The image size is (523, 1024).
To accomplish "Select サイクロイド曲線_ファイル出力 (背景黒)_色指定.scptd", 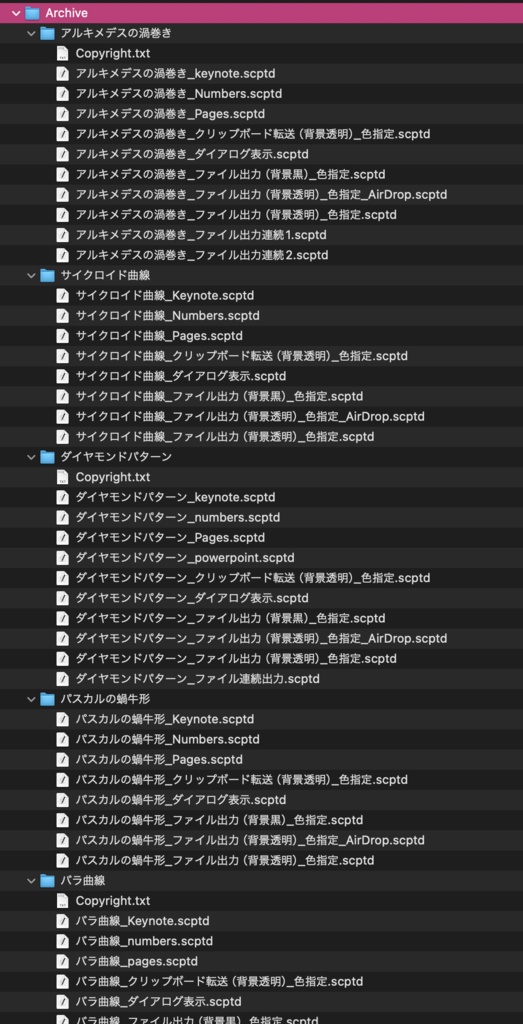I will [x=219, y=397].
